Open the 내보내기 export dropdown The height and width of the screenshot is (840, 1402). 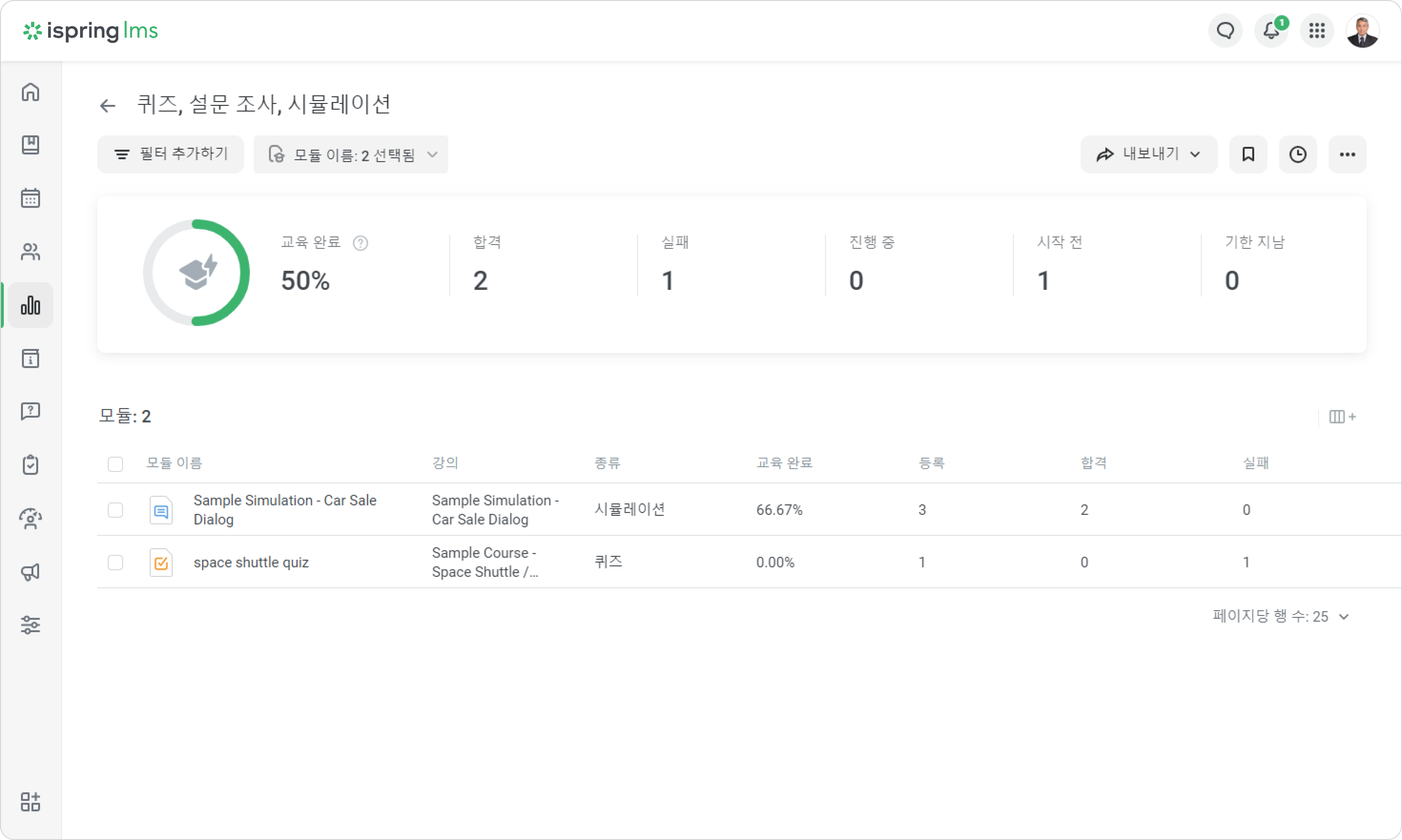[1149, 154]
